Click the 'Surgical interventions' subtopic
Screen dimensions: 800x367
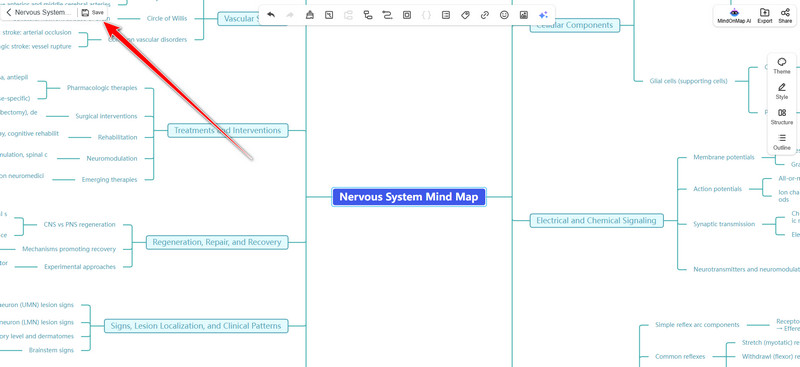(106, 116)
